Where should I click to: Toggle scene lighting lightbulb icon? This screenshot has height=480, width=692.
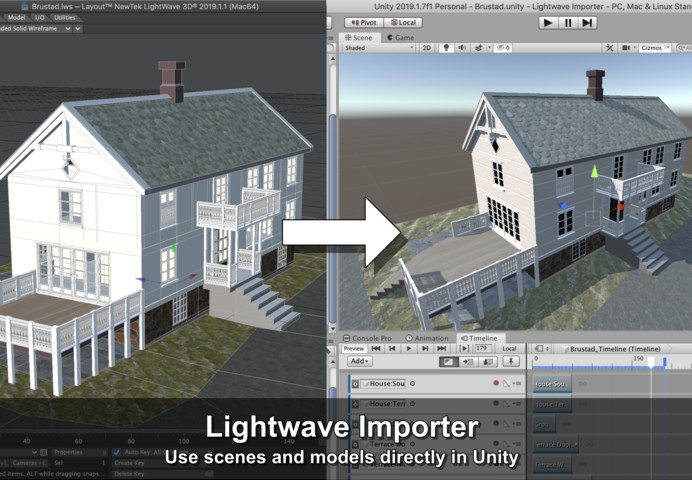coord(446,48)
